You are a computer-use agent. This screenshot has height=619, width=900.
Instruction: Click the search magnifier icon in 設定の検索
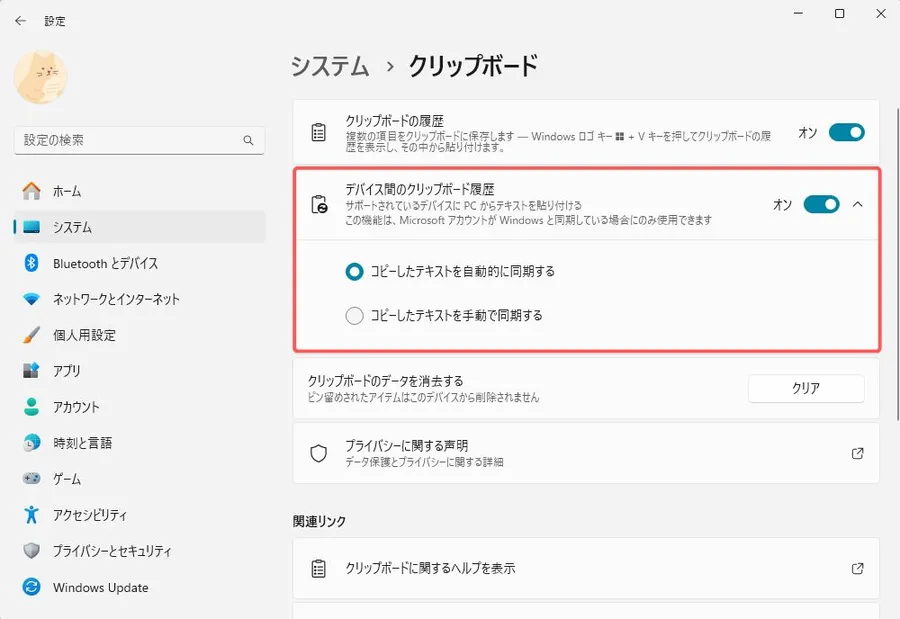(x=248, y=141)
